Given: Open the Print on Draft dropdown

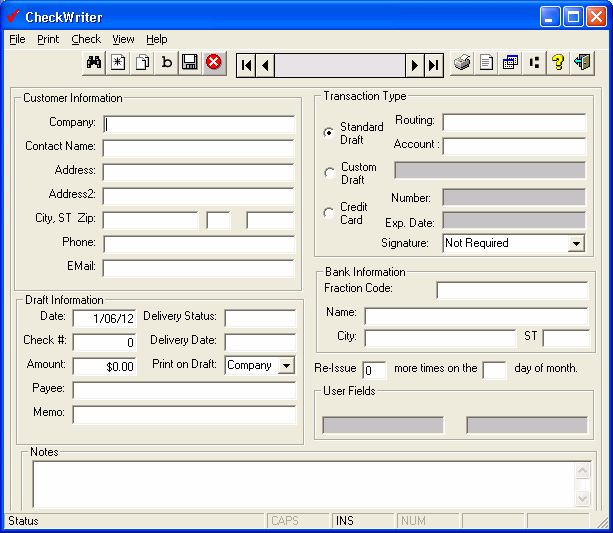Looking at the screenshot, I should [287, 366].
